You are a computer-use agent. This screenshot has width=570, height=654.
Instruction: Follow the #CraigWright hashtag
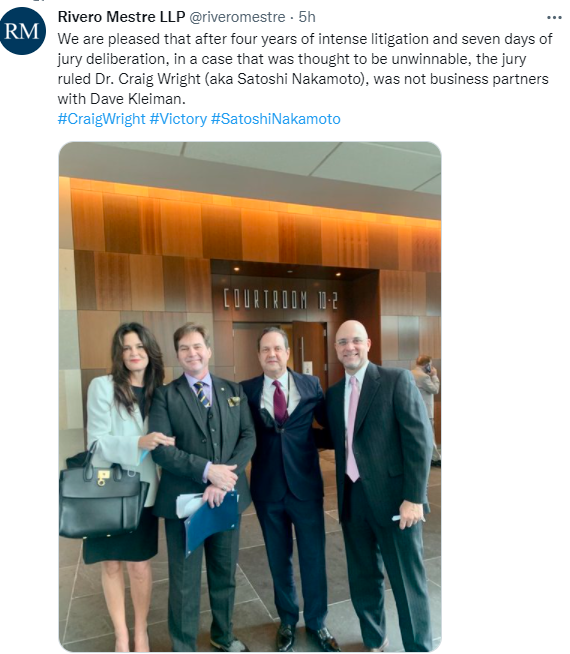pos(101,119)
